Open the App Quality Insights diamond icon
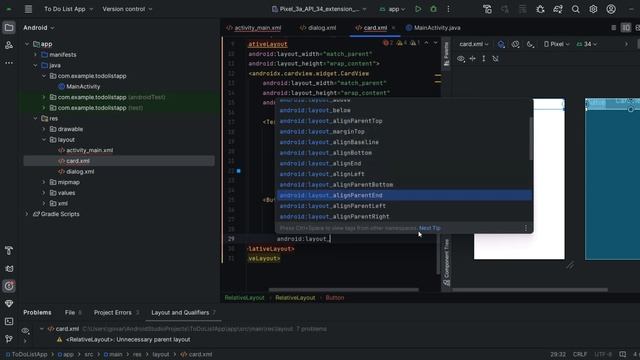This screenshot has width=640, height=360. point(9,304)
